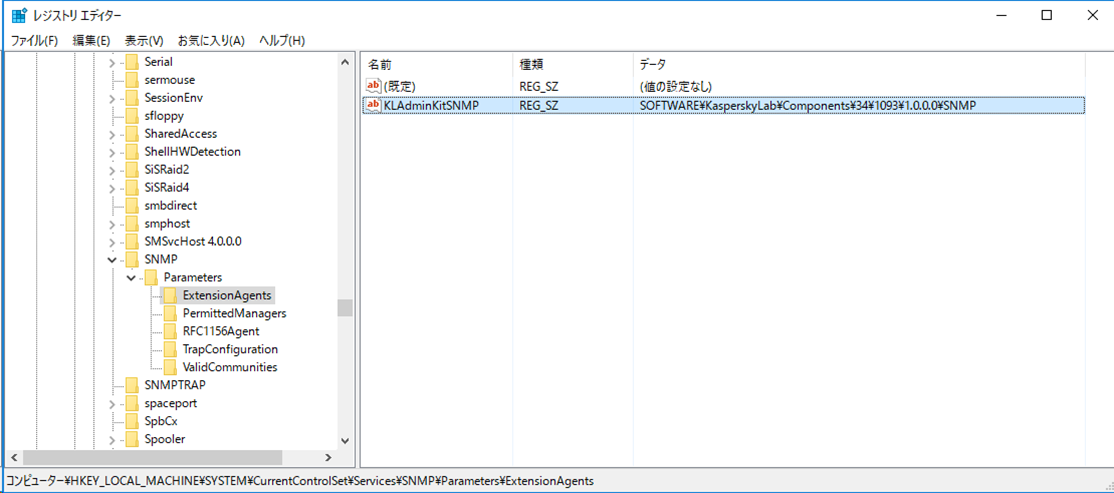Screen dimensions: 1114x493
Task: Expand the spaceport tree node
Action: pyautogui.click(x=112, y=403)
